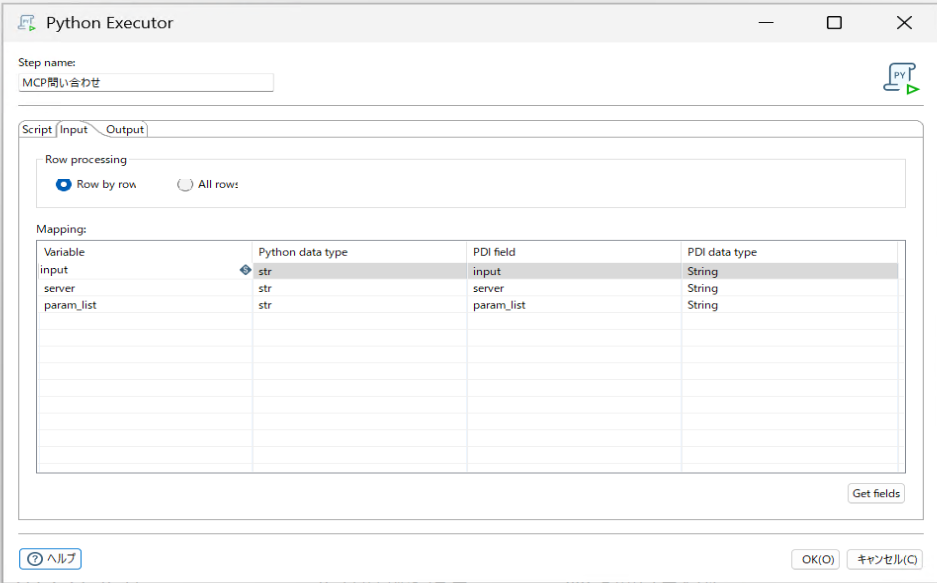Click the Step name input field

coord(146,82)
